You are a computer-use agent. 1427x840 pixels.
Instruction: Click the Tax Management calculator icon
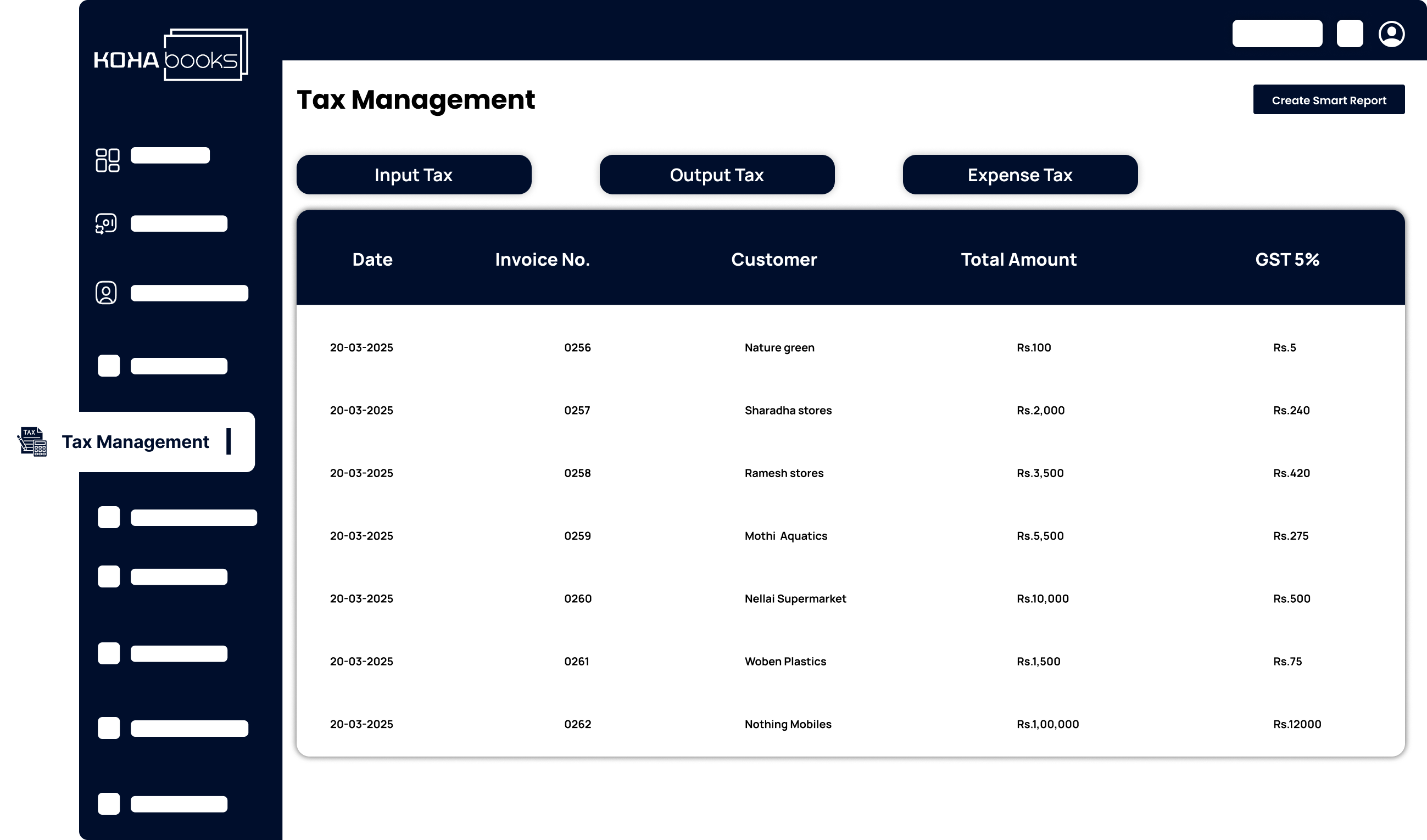[32, 441]
